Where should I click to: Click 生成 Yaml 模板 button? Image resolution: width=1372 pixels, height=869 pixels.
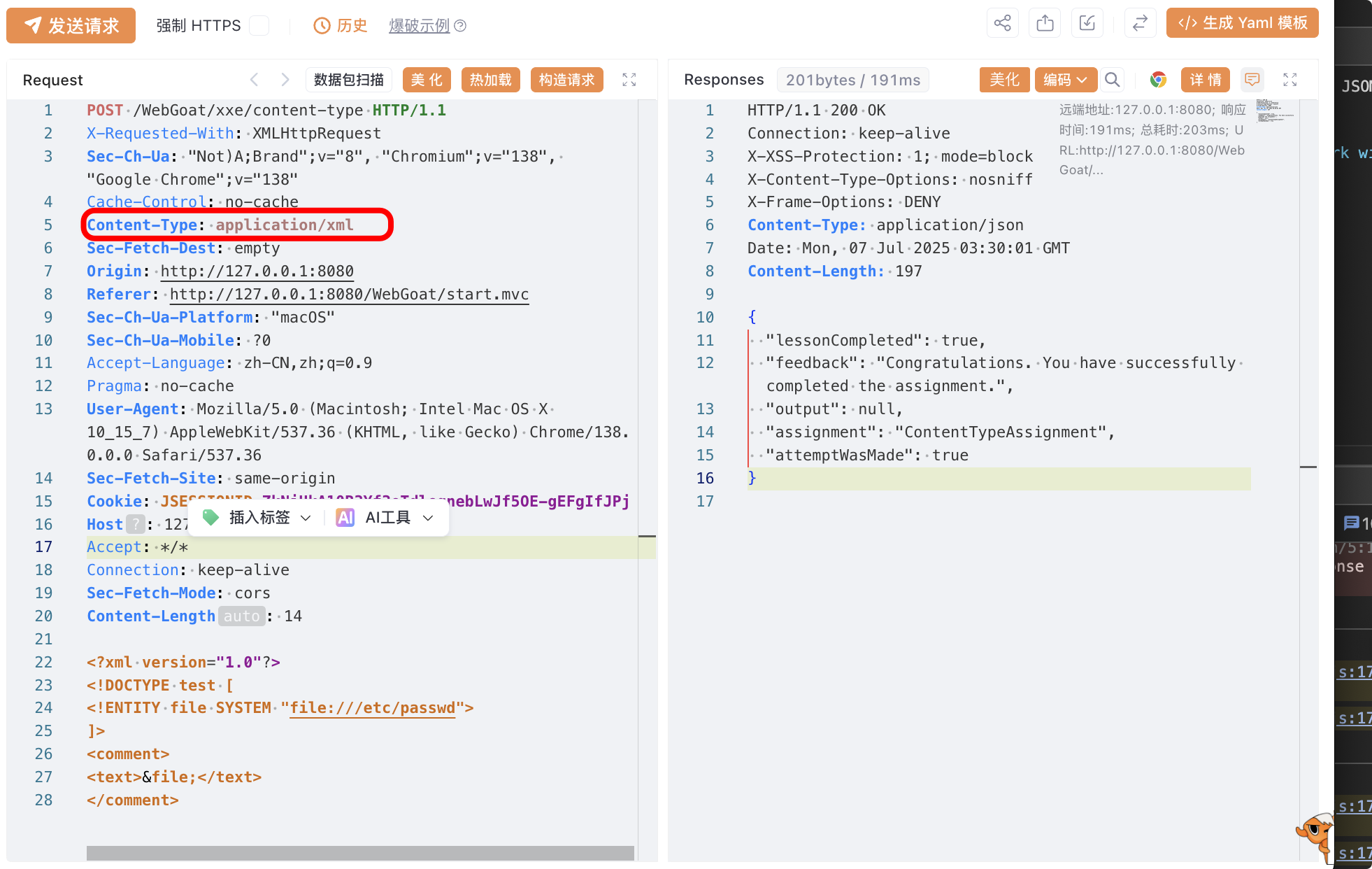1242,23
